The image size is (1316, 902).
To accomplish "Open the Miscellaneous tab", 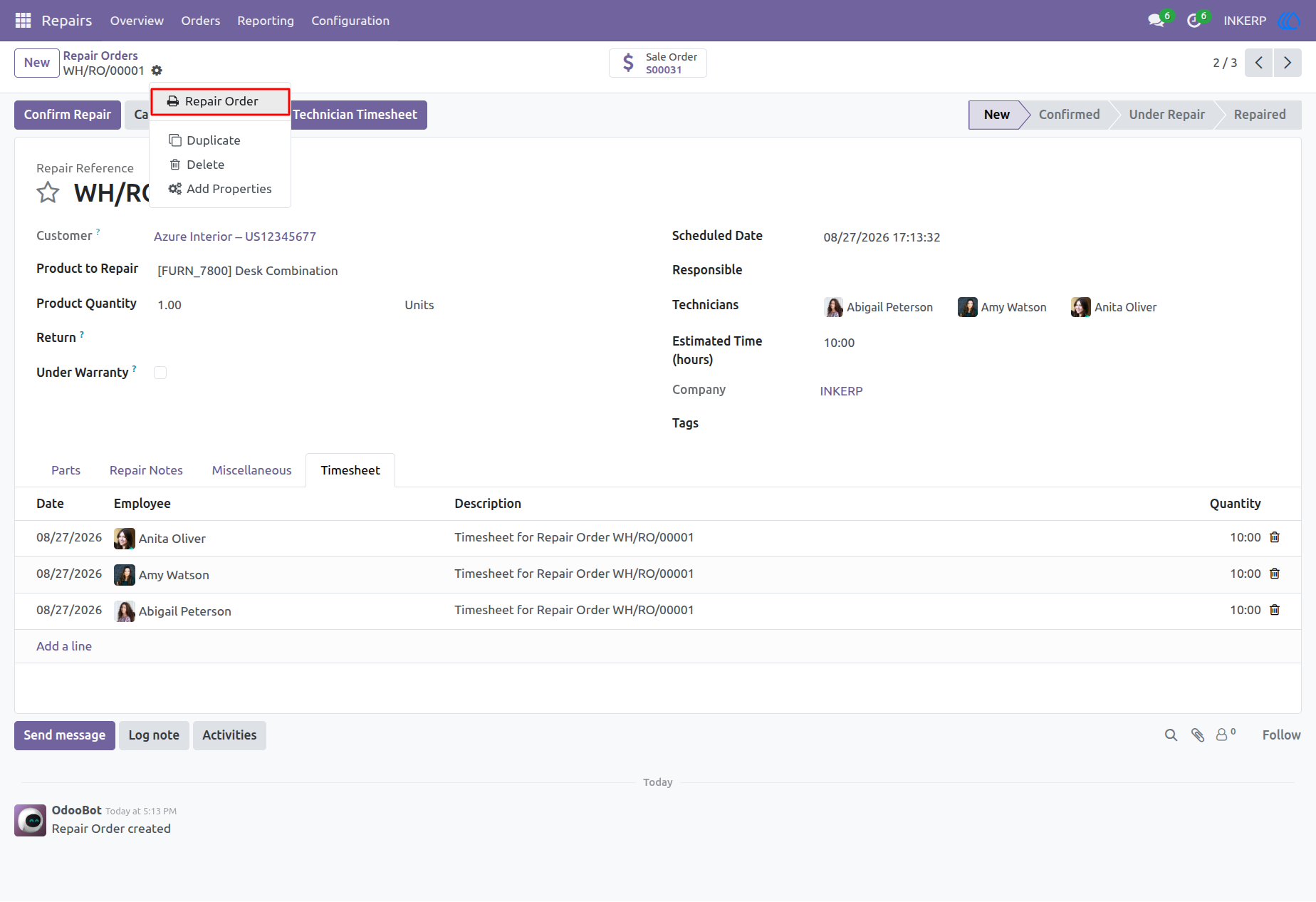I will click(x=252, y=470).
